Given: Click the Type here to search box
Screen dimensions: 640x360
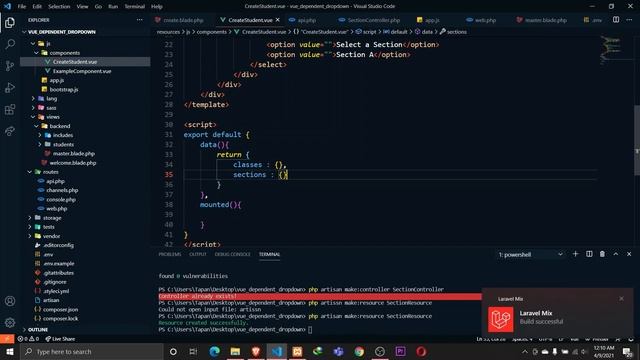Looking at the screenshot, I should click(92, 351).
